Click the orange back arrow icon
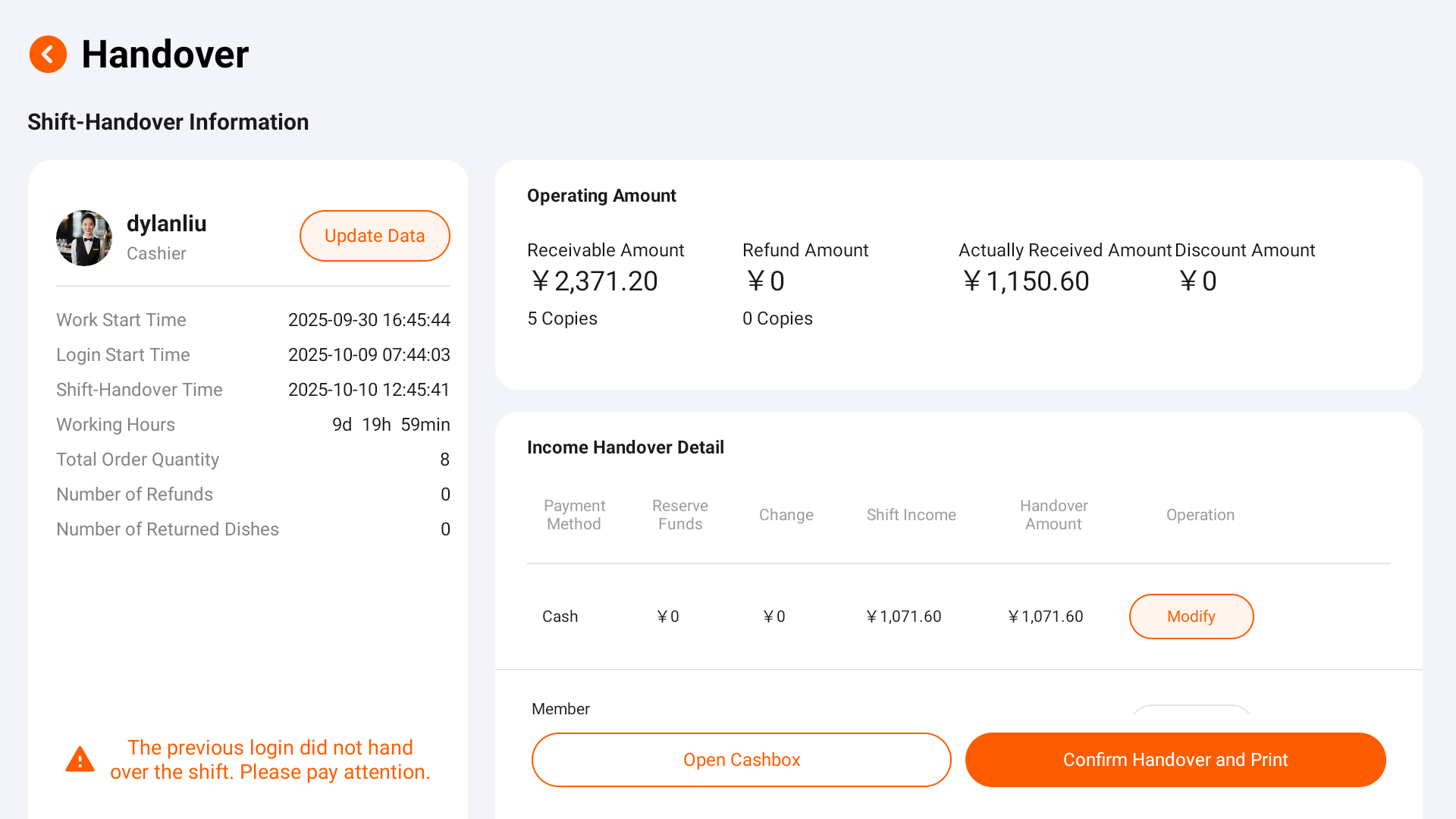The height and width of the screenshot is (819, 1456). [x=48, y=54]
